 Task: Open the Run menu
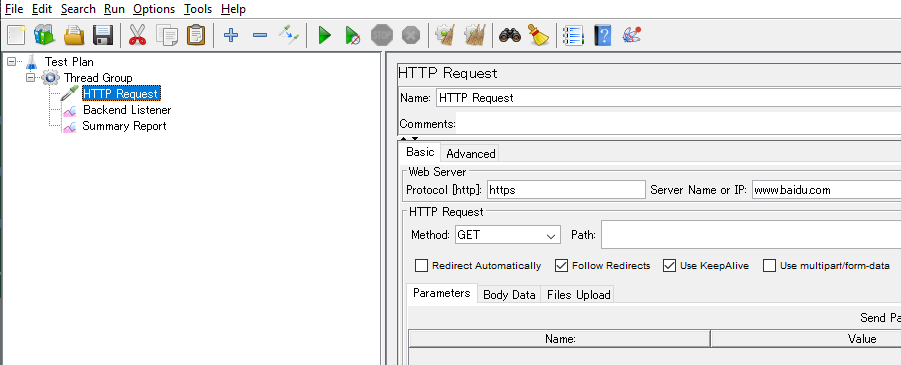[x=114, y=9]
